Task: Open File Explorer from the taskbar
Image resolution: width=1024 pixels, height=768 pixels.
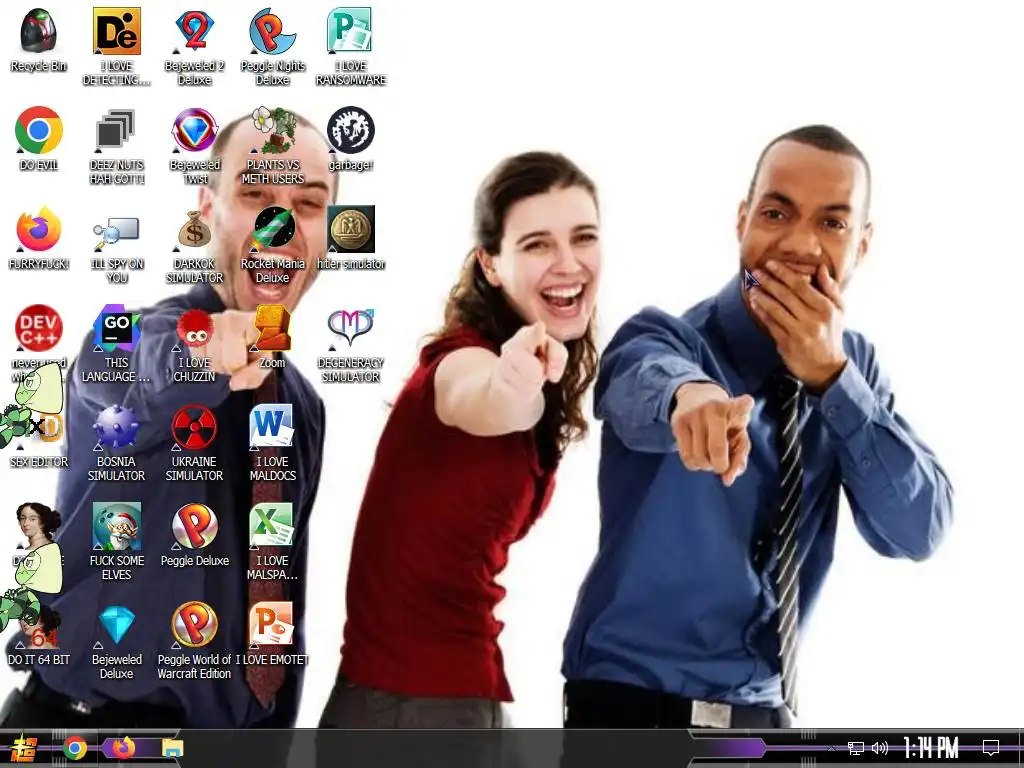Action: 173,748
